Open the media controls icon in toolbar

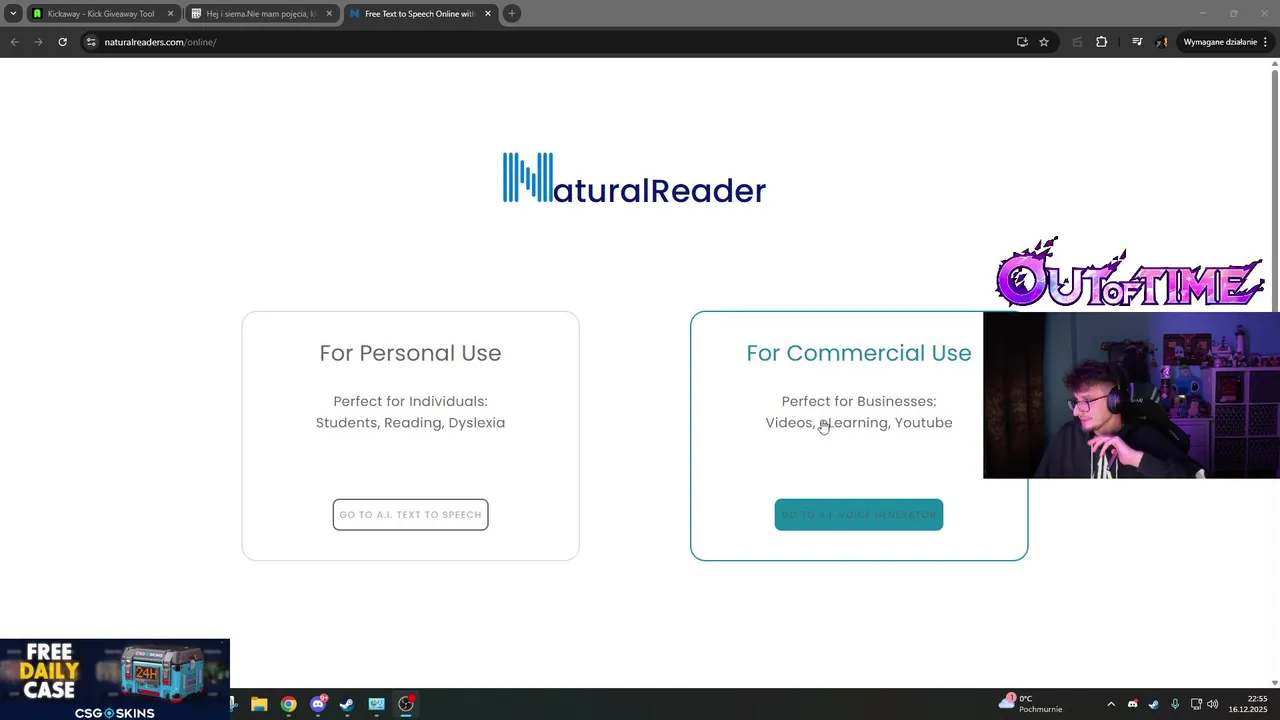tap(1137, 42)
